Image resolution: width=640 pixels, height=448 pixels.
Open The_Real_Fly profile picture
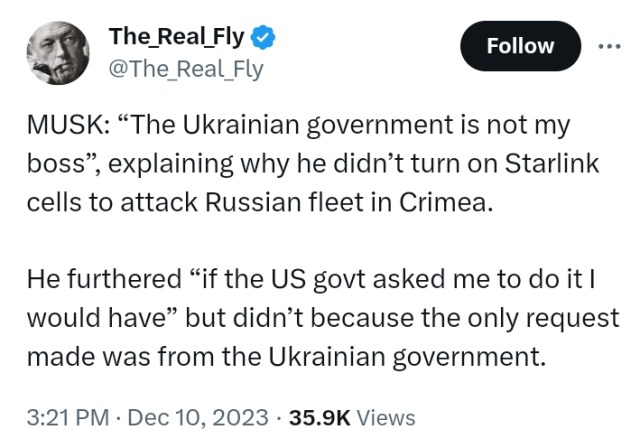[58, 53]
